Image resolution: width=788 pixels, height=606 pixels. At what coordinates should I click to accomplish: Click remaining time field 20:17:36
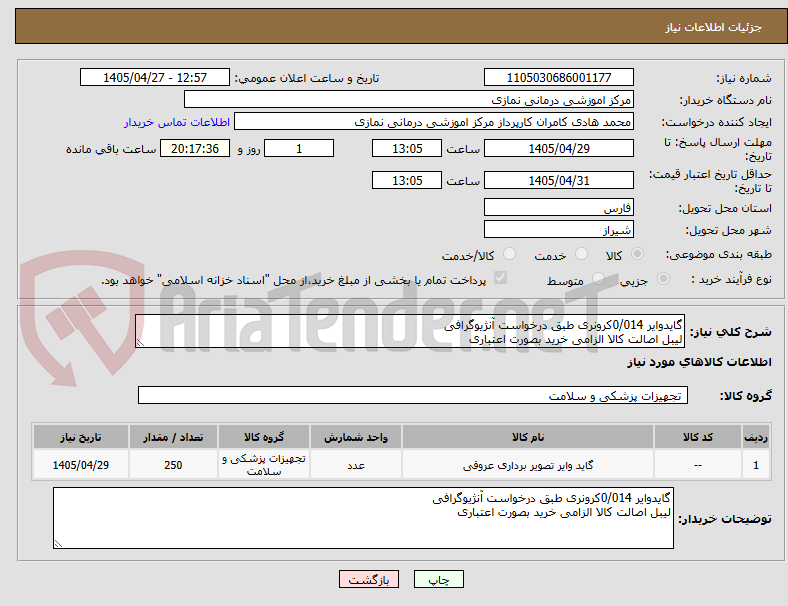click(195, 148)
